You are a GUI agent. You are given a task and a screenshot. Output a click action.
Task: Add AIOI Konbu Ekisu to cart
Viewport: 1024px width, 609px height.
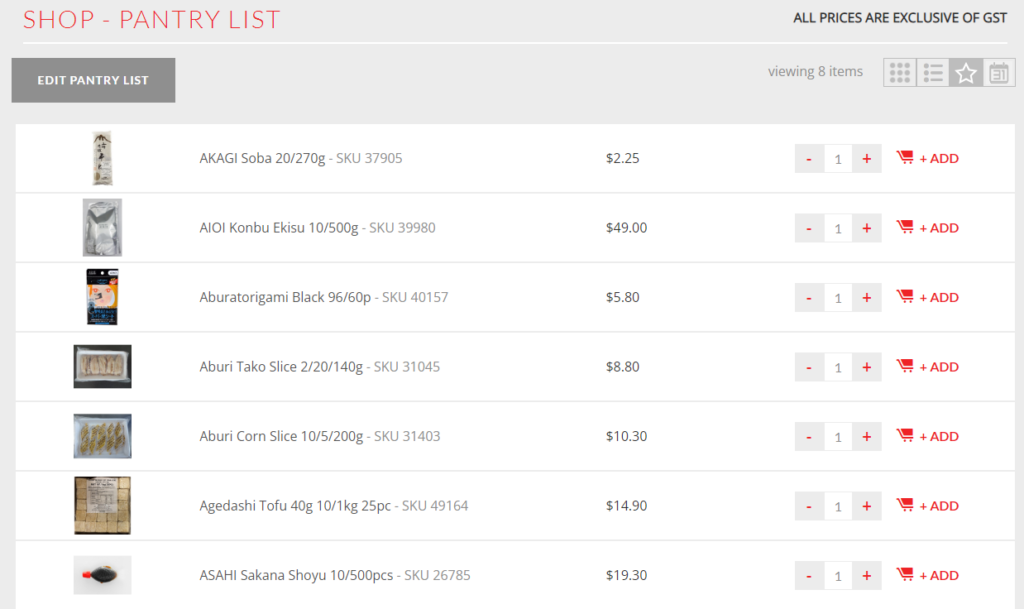pos(927,228)
